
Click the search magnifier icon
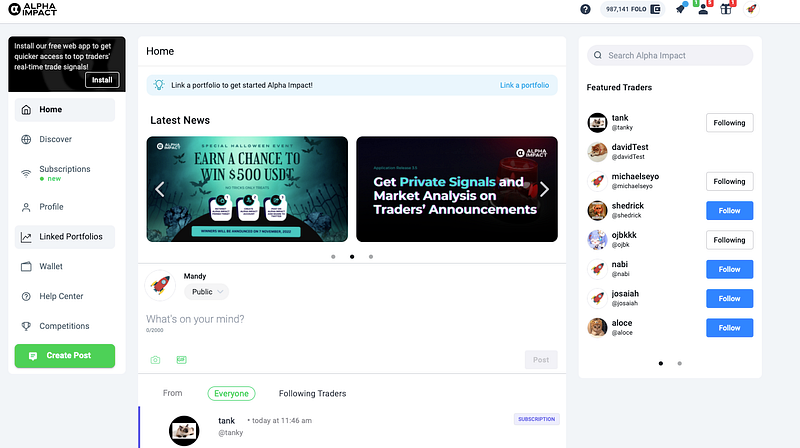tap(598, 55)
